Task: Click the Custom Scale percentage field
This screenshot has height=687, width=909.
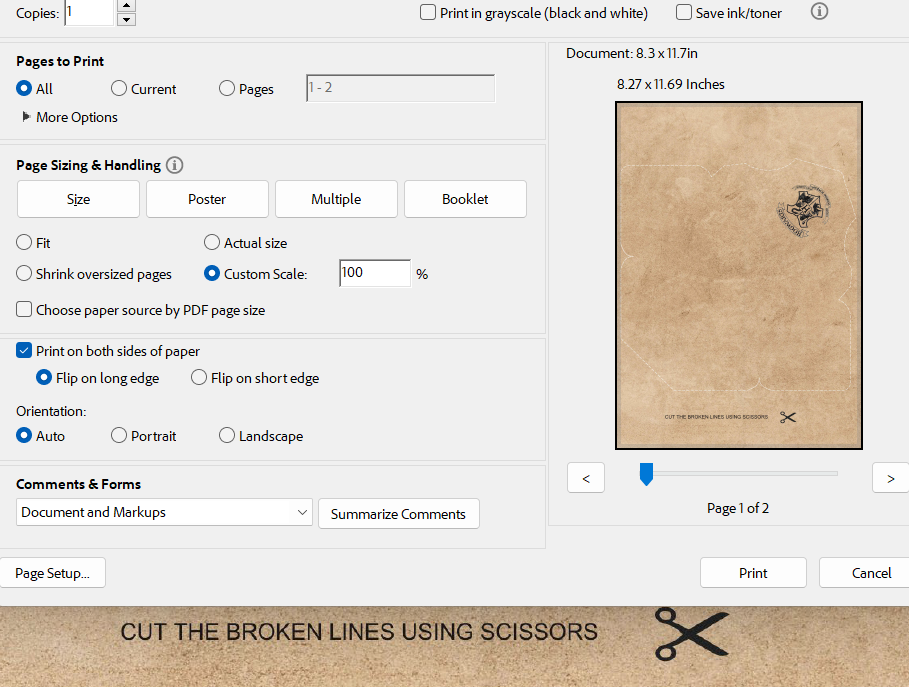Action: (x=374, y=273)
